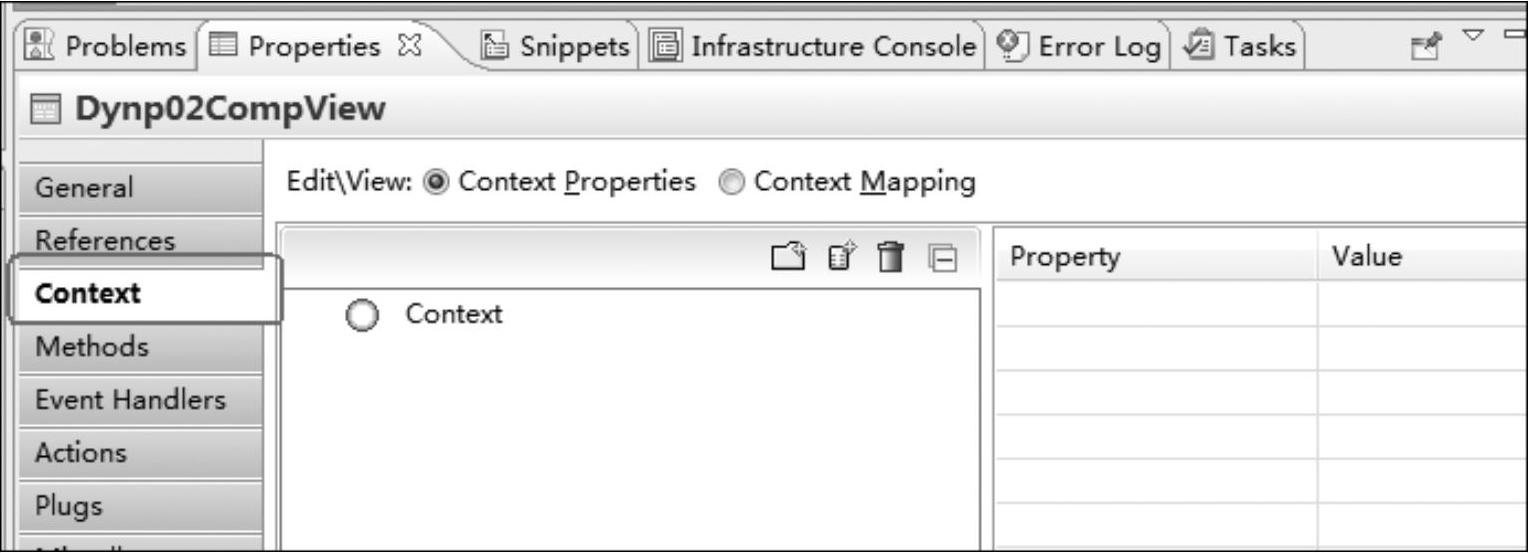Click the Context node circle icon
Viewport: 1528px width, 553px height.
tap(361, 316)
